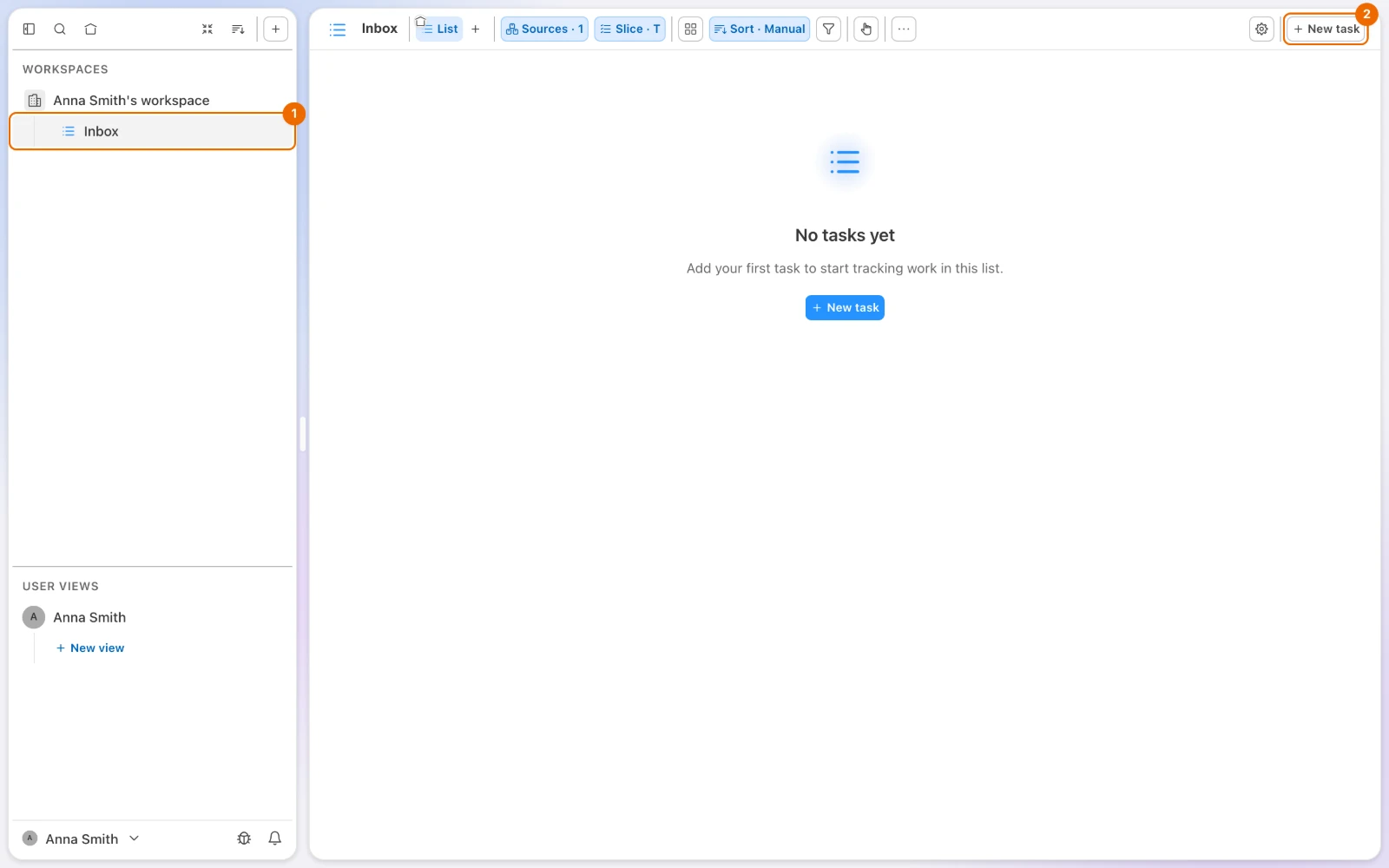The width and height of the screenshot is (1389, 868).
Task: Open the Sort · Manual selector
Action: 760,29
